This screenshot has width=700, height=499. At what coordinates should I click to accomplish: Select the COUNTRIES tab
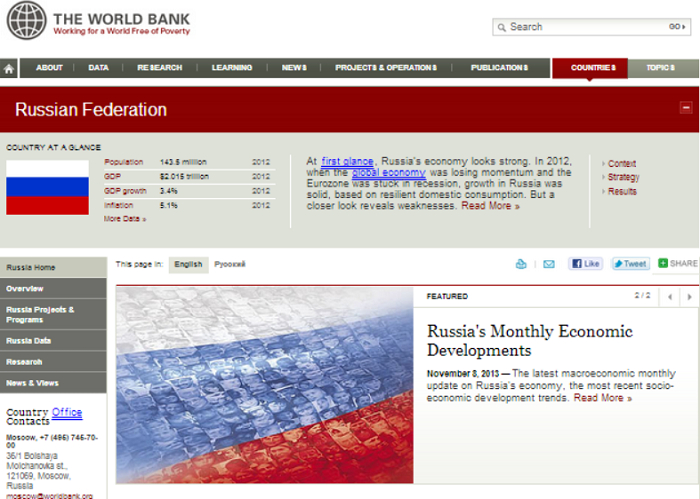[x=590, y=68]
